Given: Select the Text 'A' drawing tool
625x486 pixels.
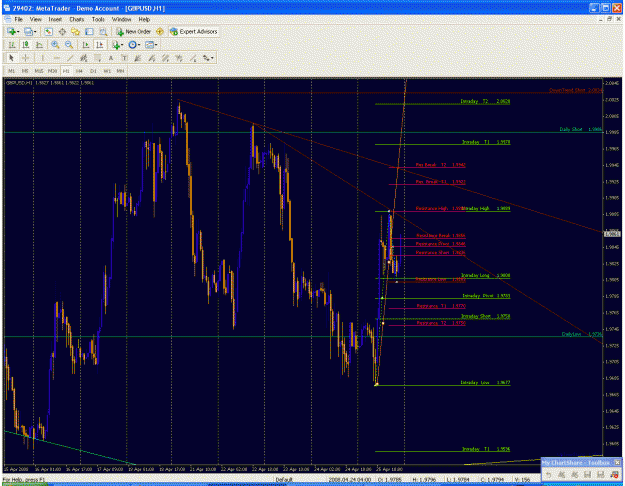Looking at the screenshot, I should coord(111,58).
